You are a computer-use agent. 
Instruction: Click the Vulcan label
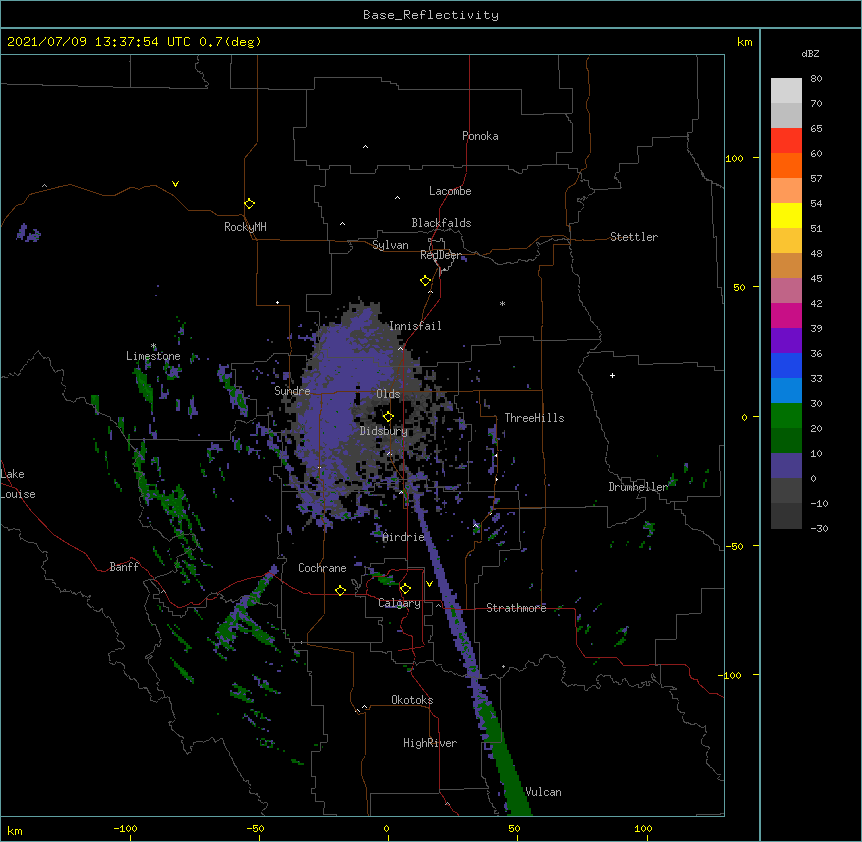pyautogui.click(x=543, y=792)
